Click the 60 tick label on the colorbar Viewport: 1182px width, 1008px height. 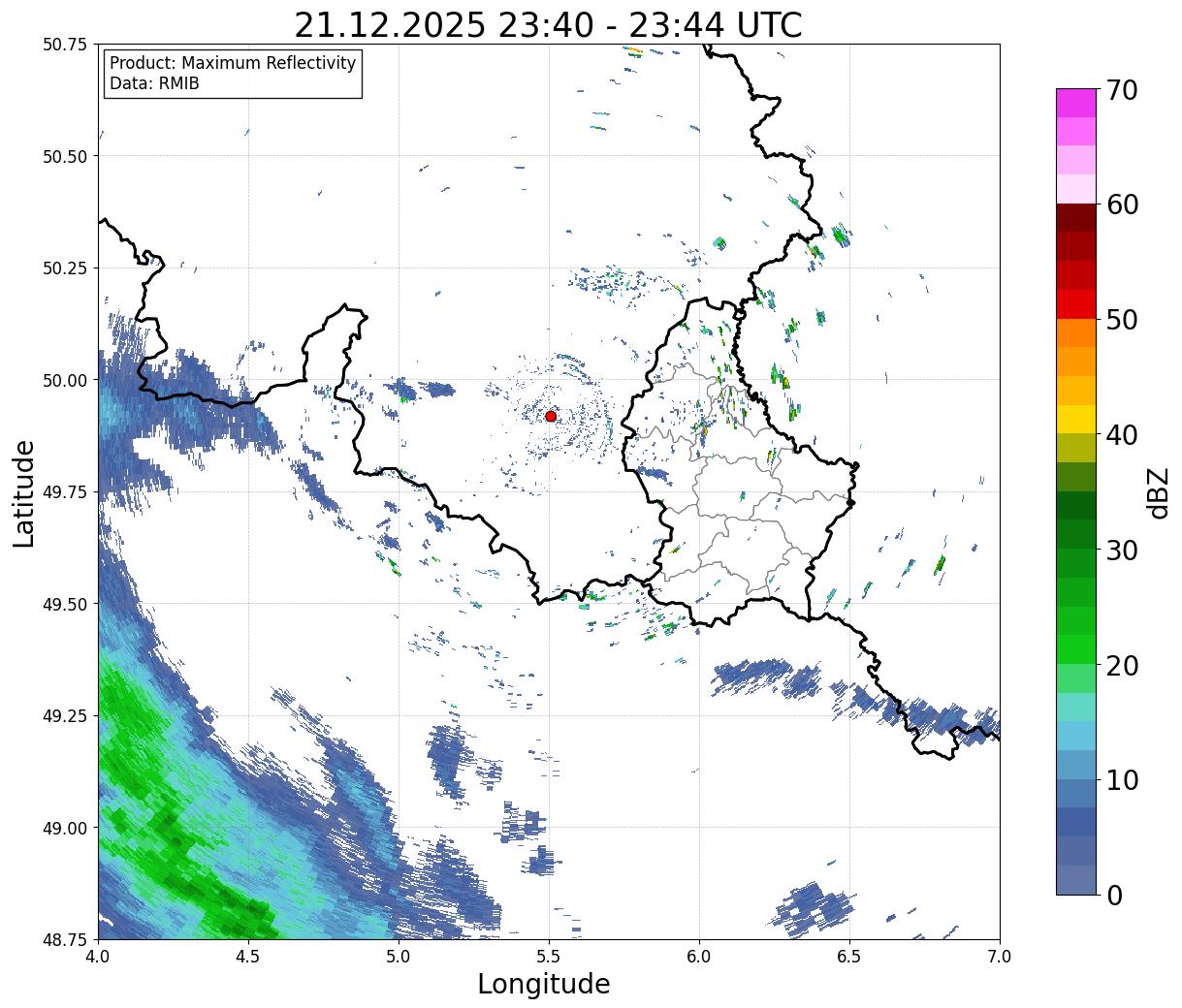1121,205
